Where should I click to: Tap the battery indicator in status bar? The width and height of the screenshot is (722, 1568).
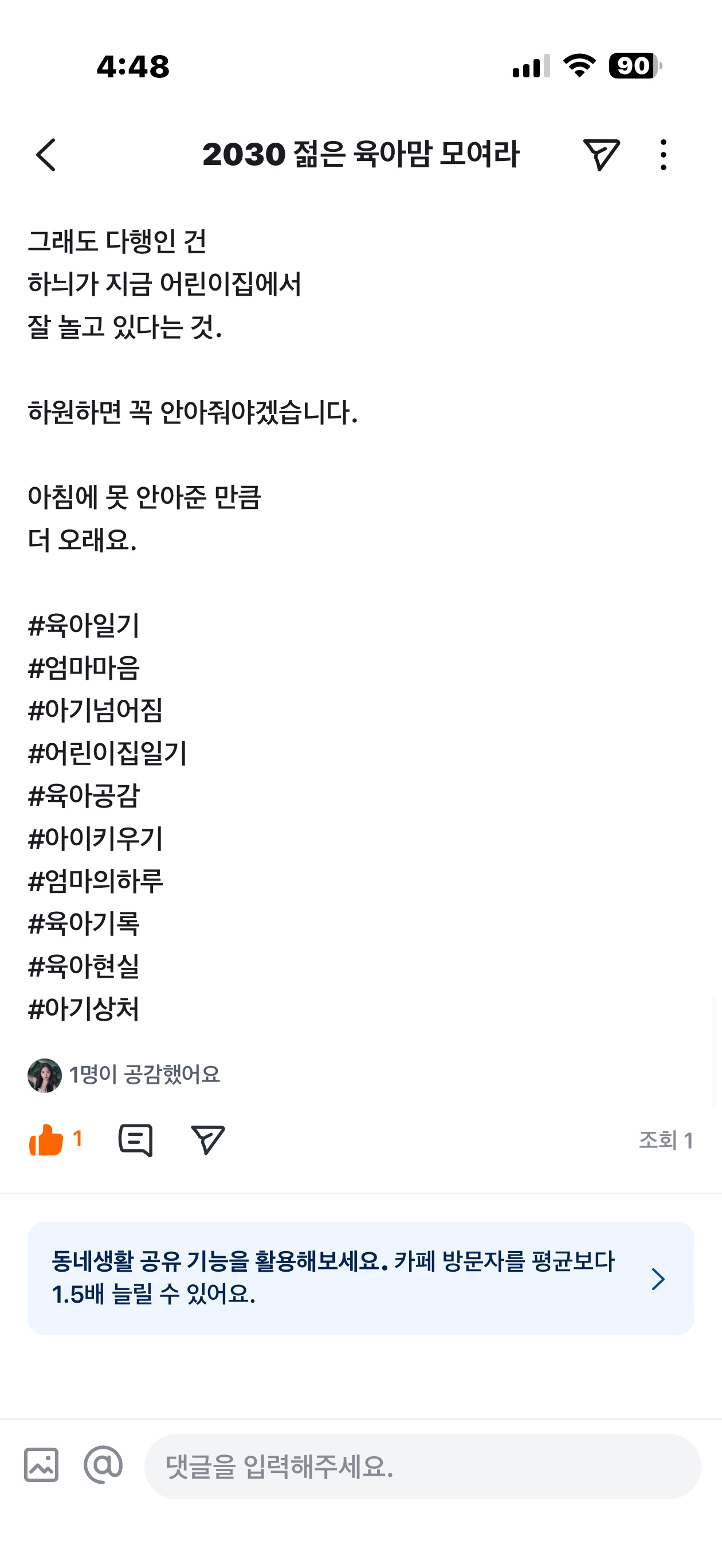635,66
